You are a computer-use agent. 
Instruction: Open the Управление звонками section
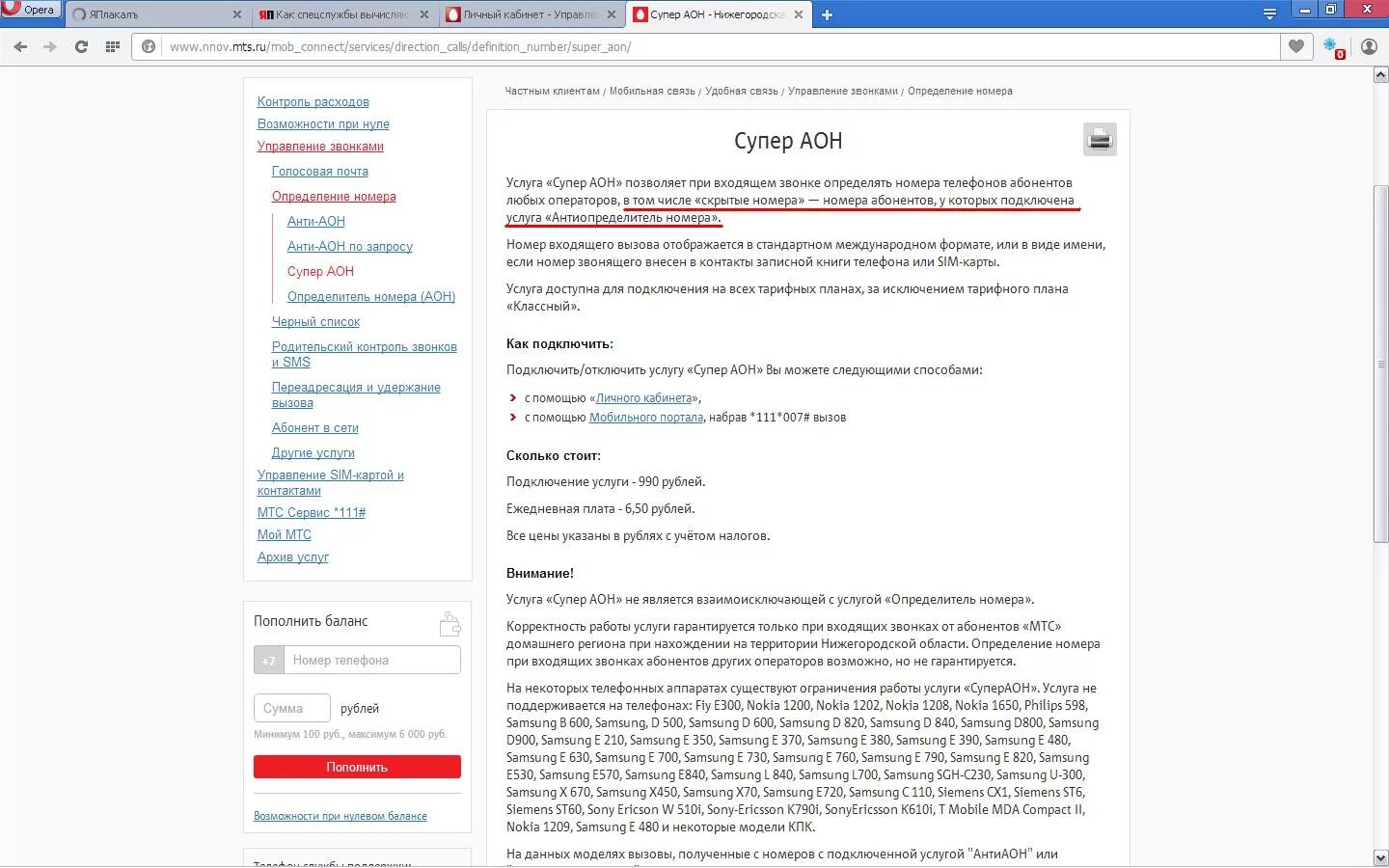pyautogui.click(x=320, y=146)
